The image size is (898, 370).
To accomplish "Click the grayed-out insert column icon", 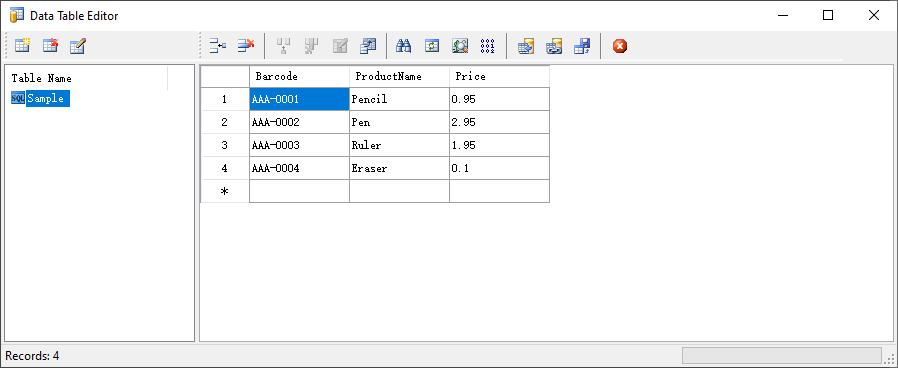I will tap(283, 46).
